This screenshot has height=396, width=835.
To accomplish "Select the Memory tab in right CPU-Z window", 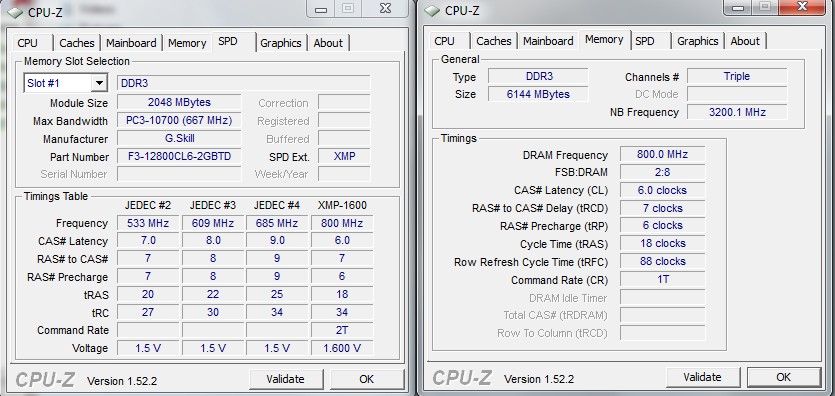I will (x=604, y=39).
